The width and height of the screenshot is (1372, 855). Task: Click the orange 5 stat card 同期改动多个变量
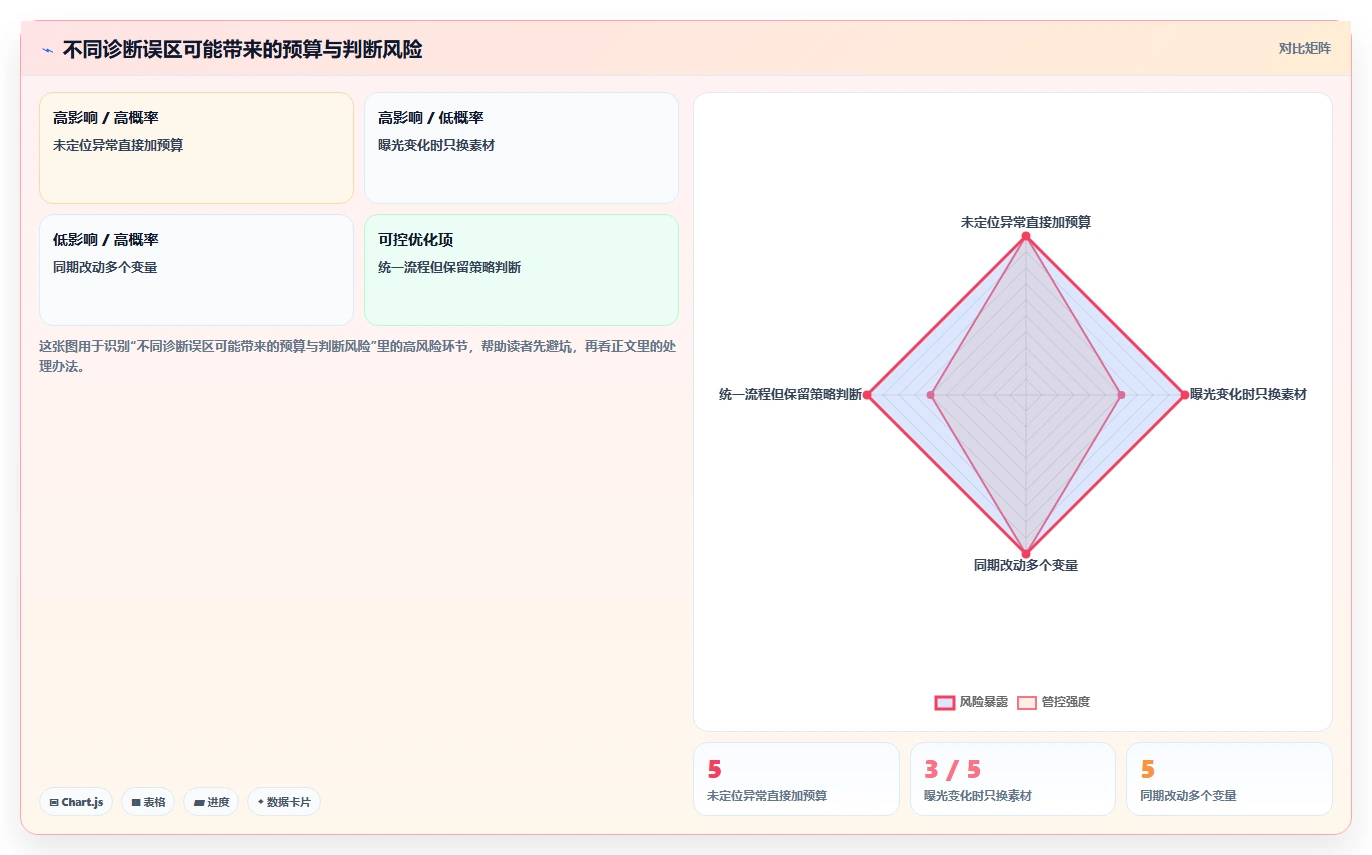click(1229, 779)
